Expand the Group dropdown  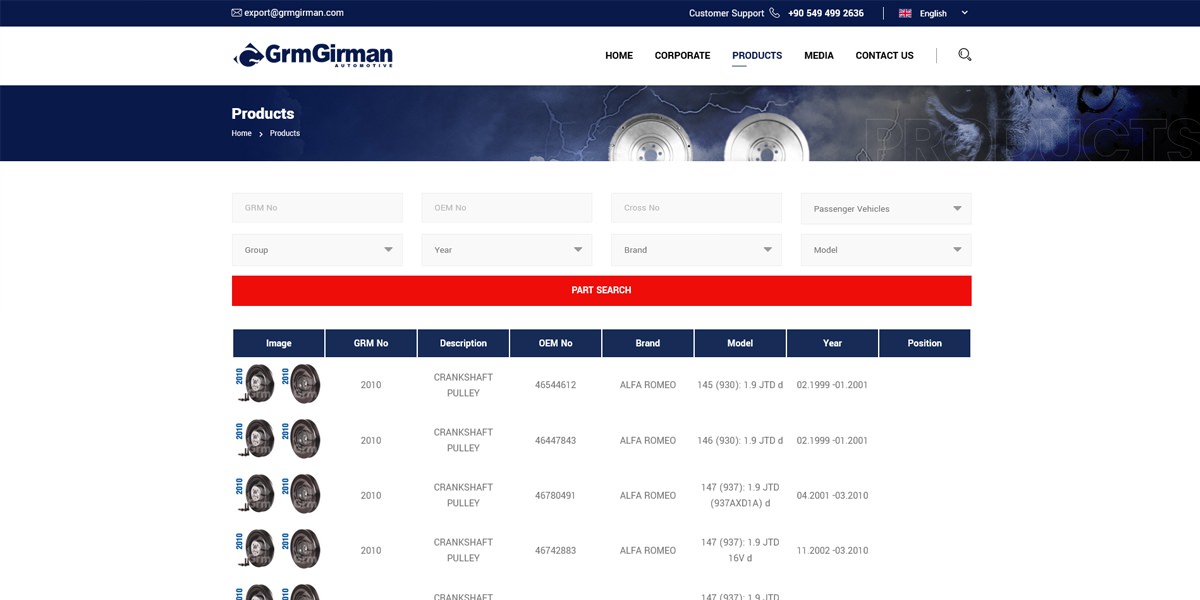point(317,250)
